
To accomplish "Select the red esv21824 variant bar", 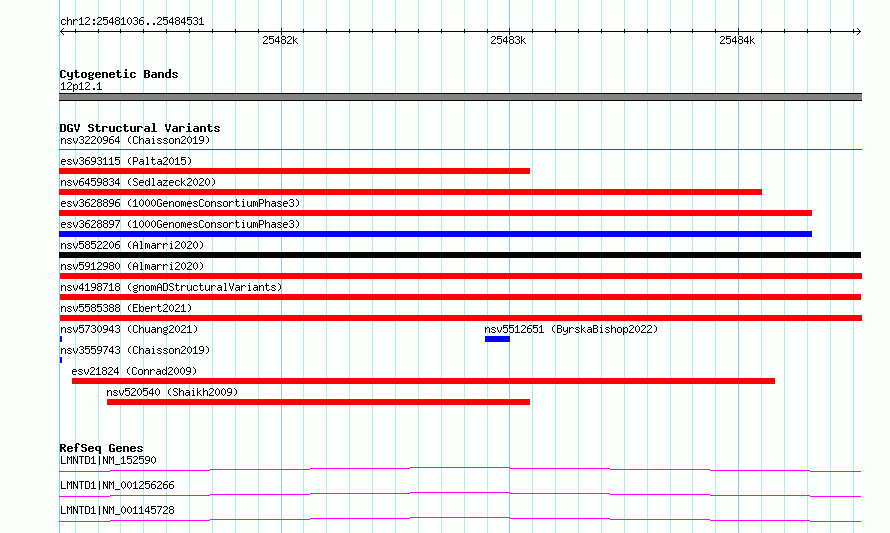I will tap(423, 381).
